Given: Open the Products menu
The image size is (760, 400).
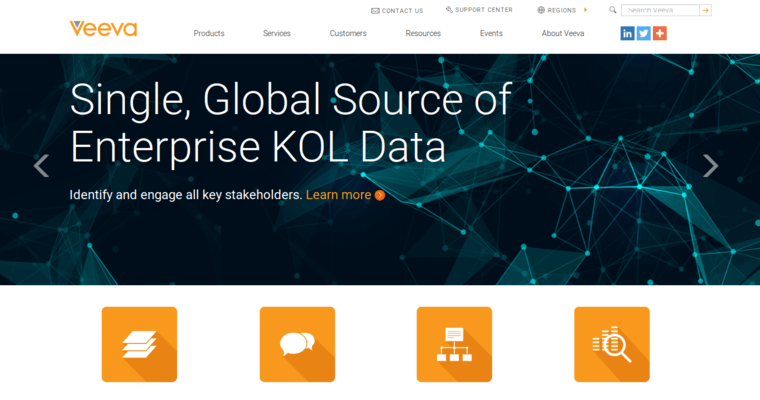Looking at the screenshot, I should (x=209, y=33).
